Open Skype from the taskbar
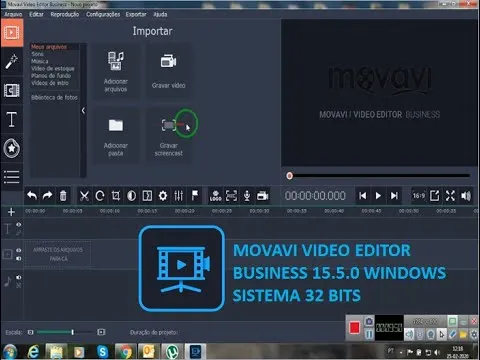The image size is (480, 360). tap(102, 352)
